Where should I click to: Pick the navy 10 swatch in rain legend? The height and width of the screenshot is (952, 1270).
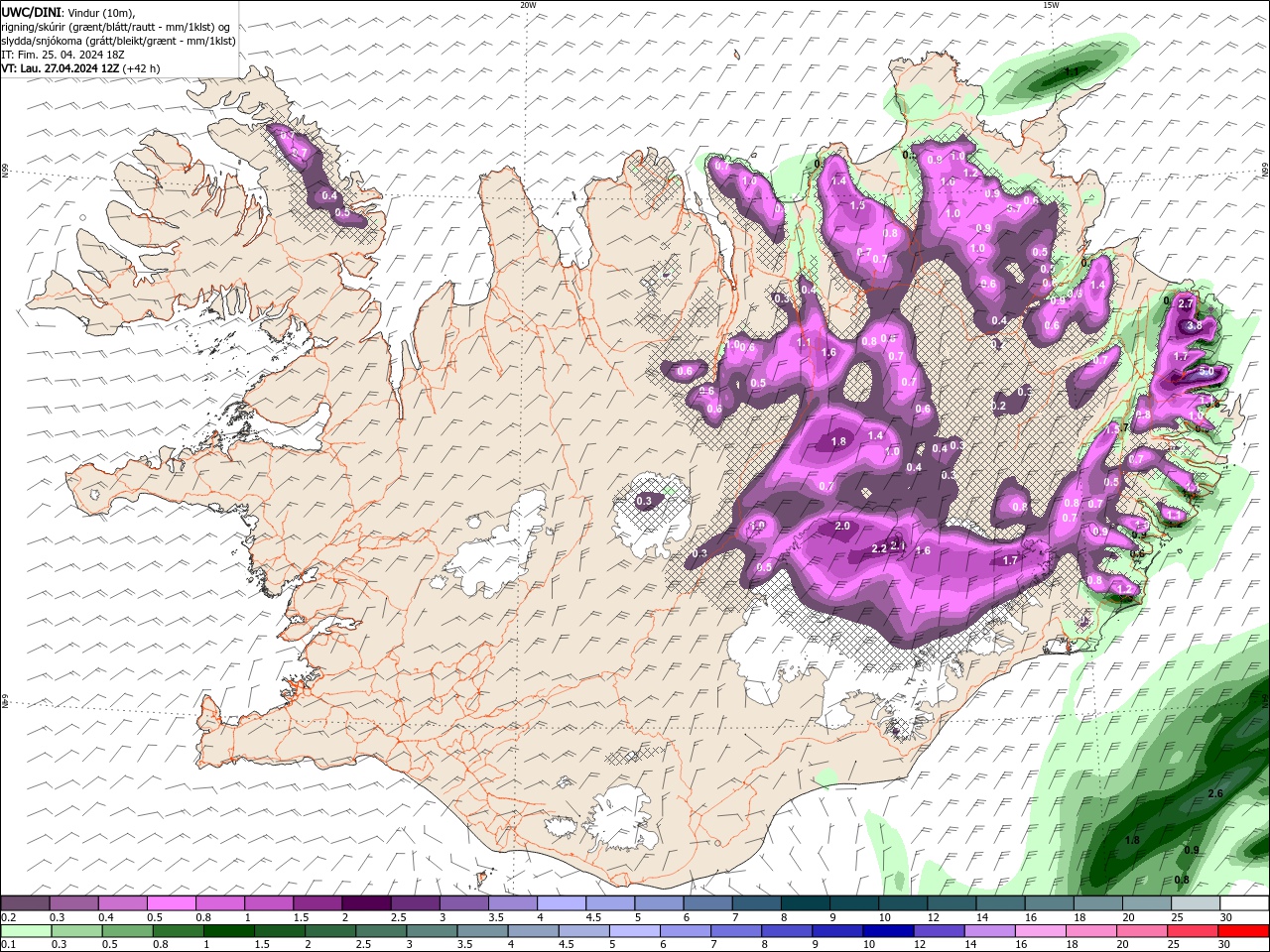(x=889, y=930)
